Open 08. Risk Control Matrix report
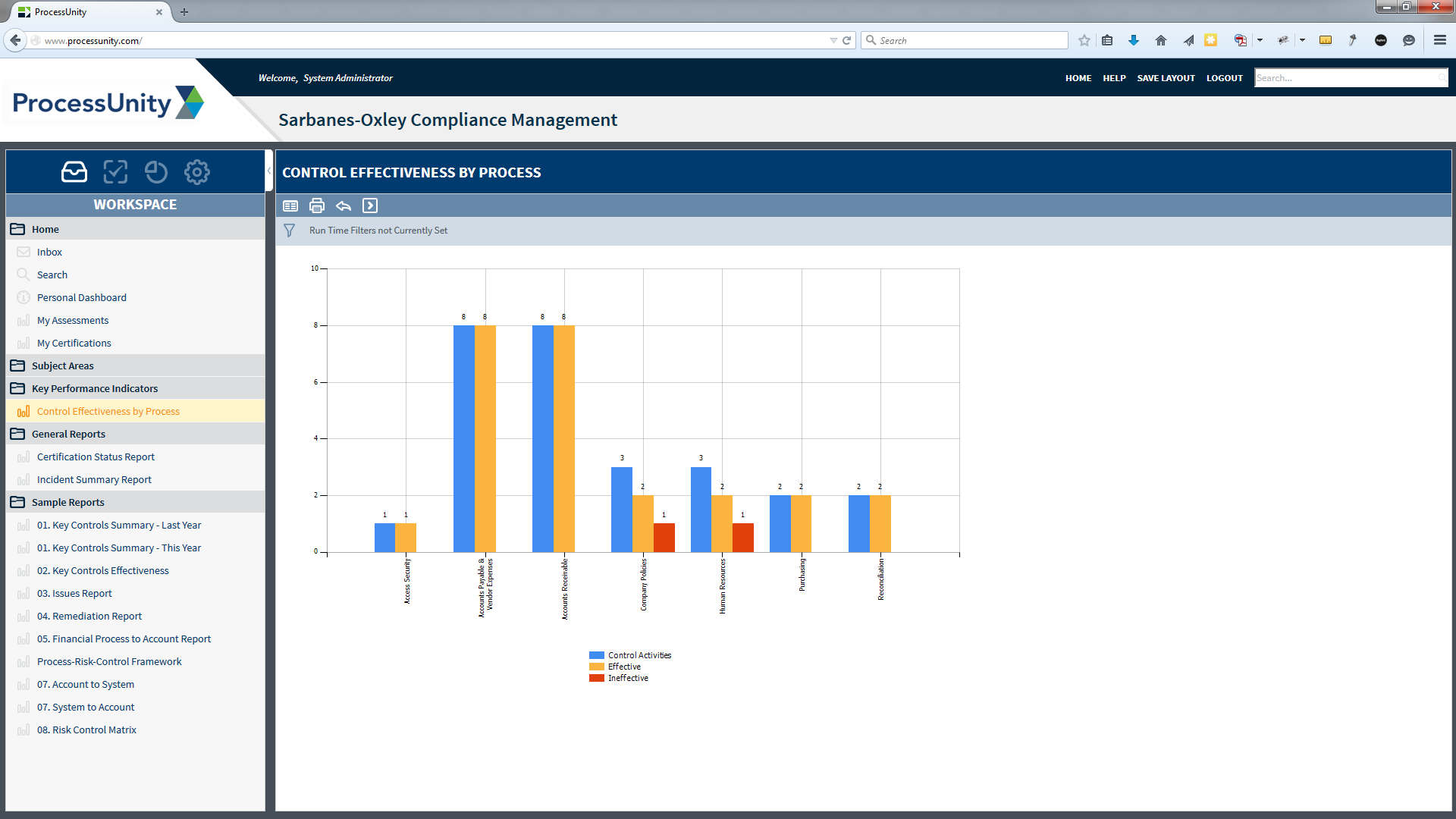This screenshot has height=819, width=1456. pyautogui.click(x=86, y=730)
